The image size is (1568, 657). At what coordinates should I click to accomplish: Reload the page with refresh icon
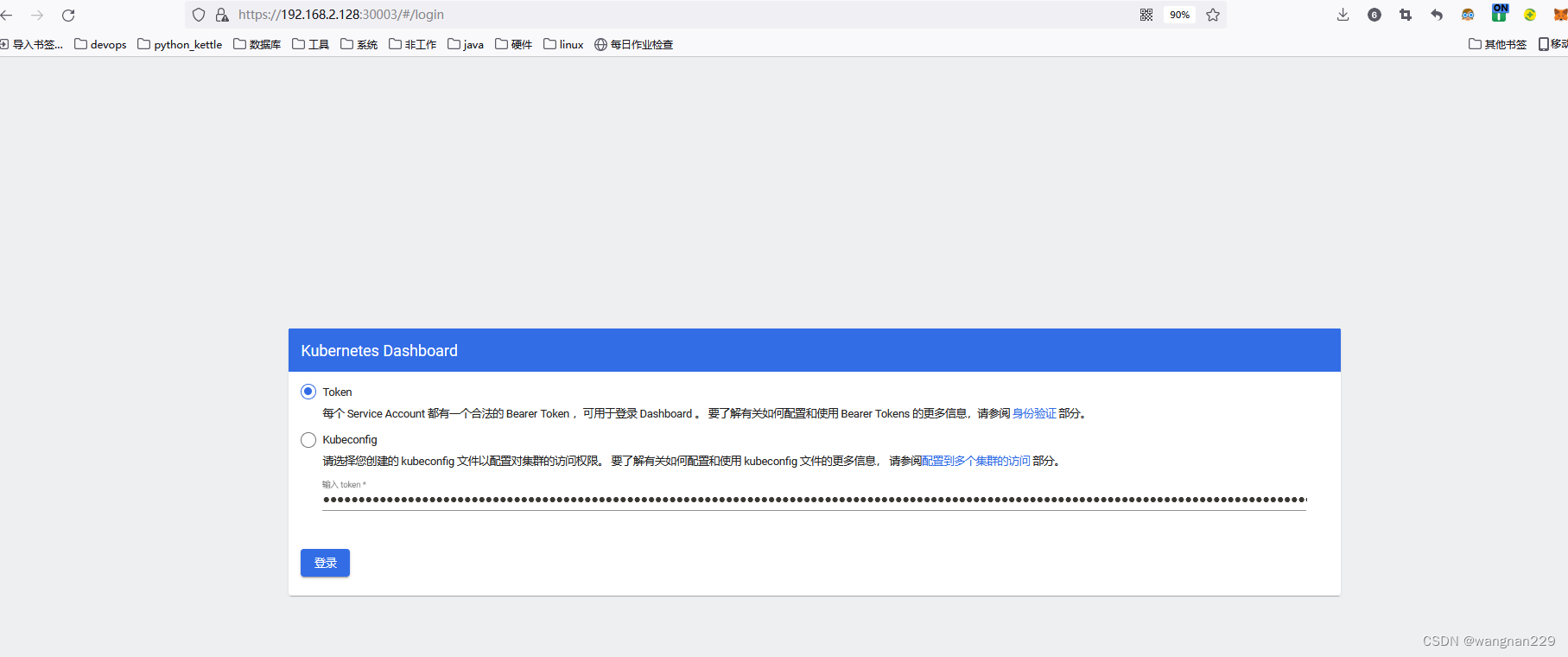coord(68,15)
